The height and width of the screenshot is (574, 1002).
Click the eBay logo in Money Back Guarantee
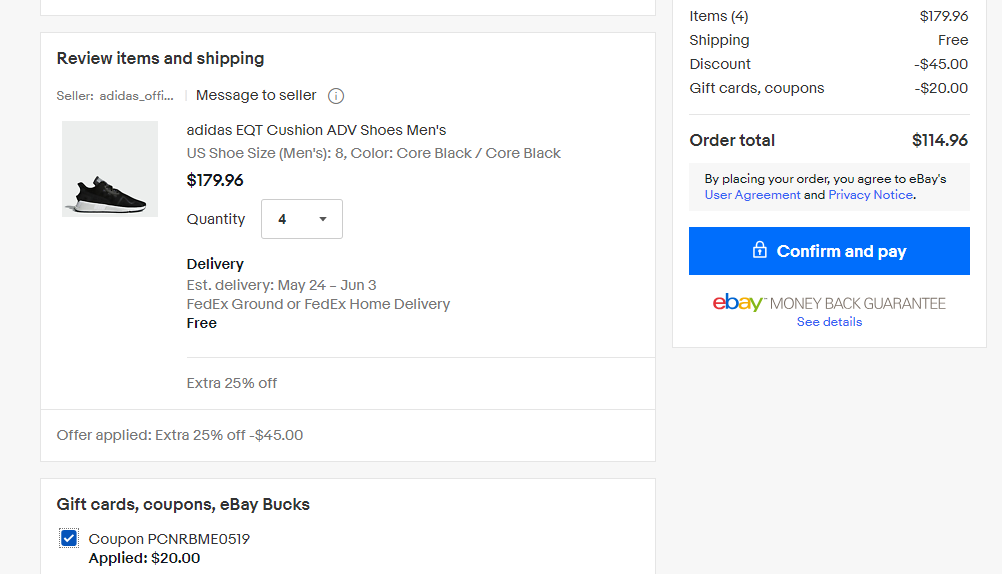pos(737,302)
